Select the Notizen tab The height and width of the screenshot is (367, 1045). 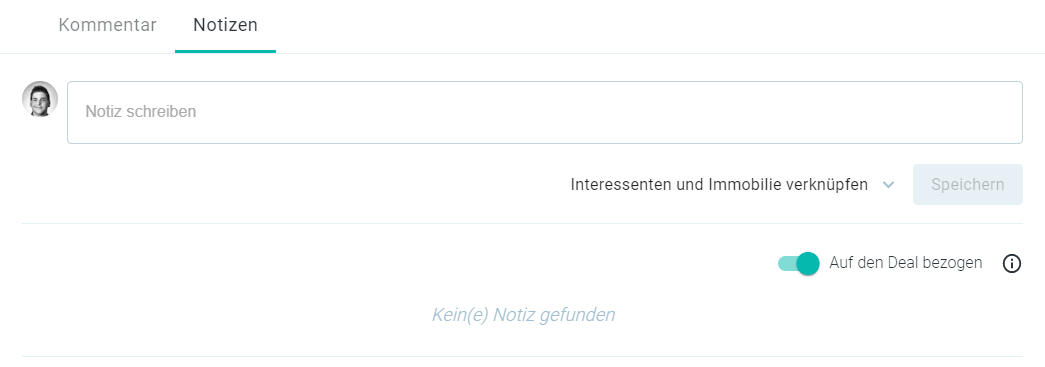(x=225, y=25)
